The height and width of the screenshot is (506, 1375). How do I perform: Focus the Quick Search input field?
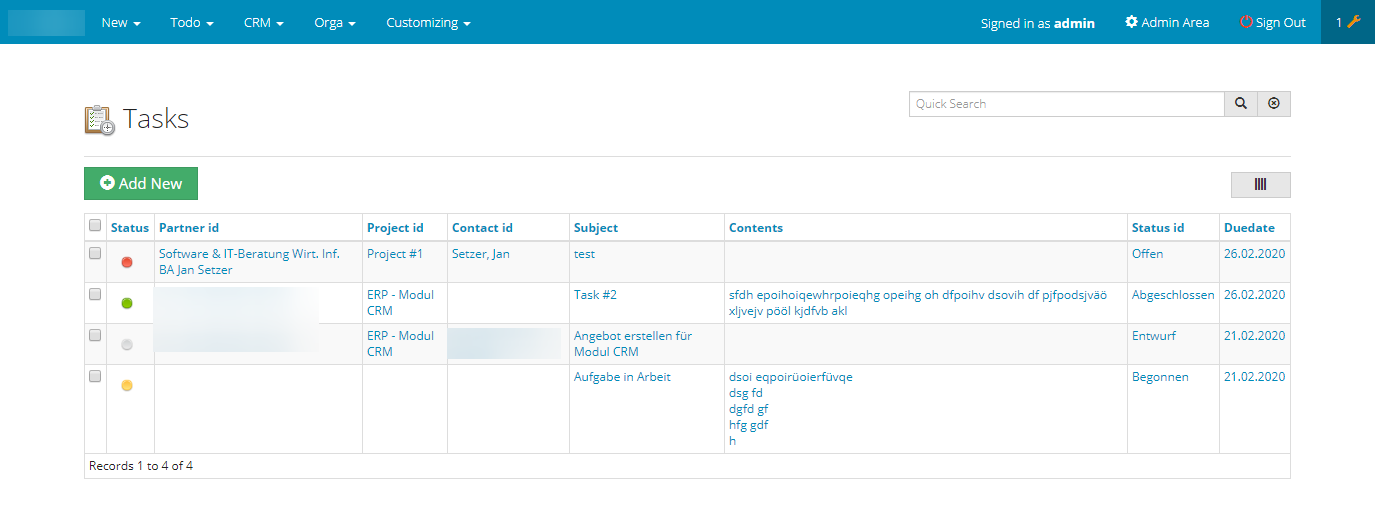tap(1066, 104)
